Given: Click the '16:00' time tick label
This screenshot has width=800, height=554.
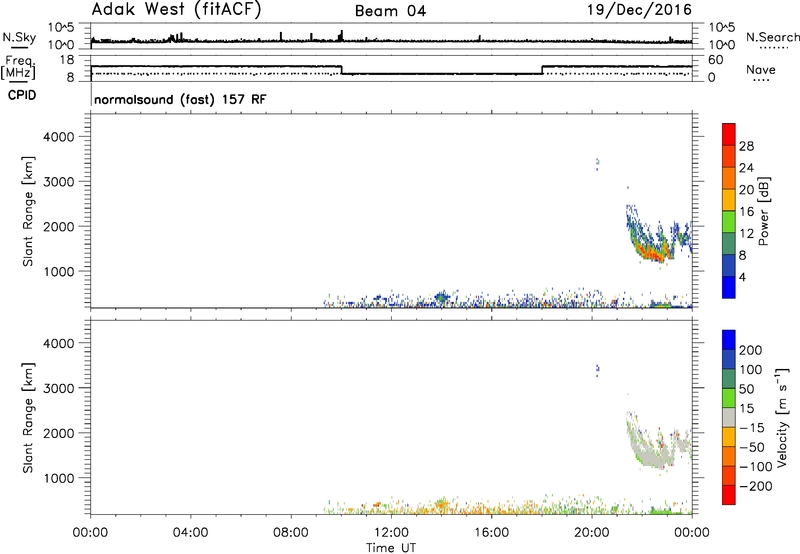Looking at the screenshot, I should pos(491,533).
